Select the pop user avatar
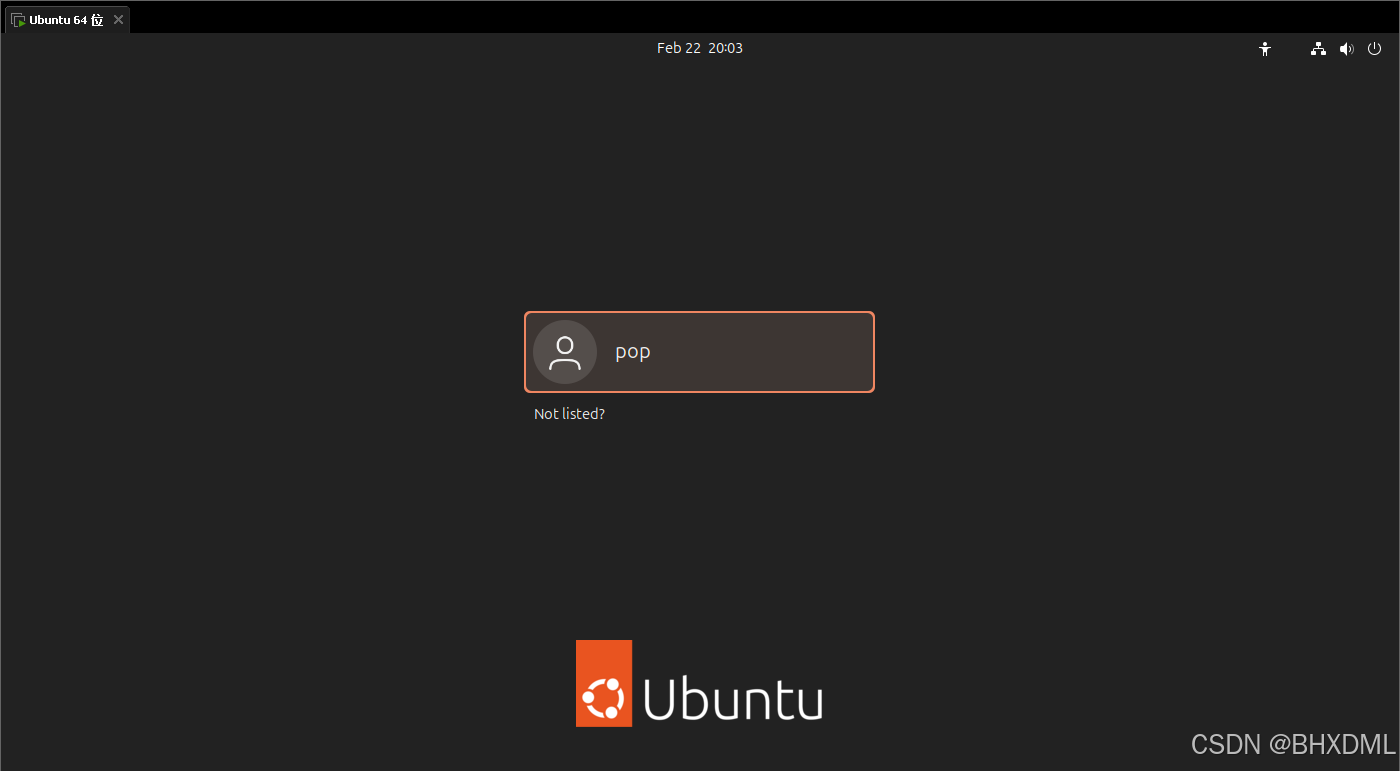Viewport: 1400px width, 771px height. [x=565, y=352]
